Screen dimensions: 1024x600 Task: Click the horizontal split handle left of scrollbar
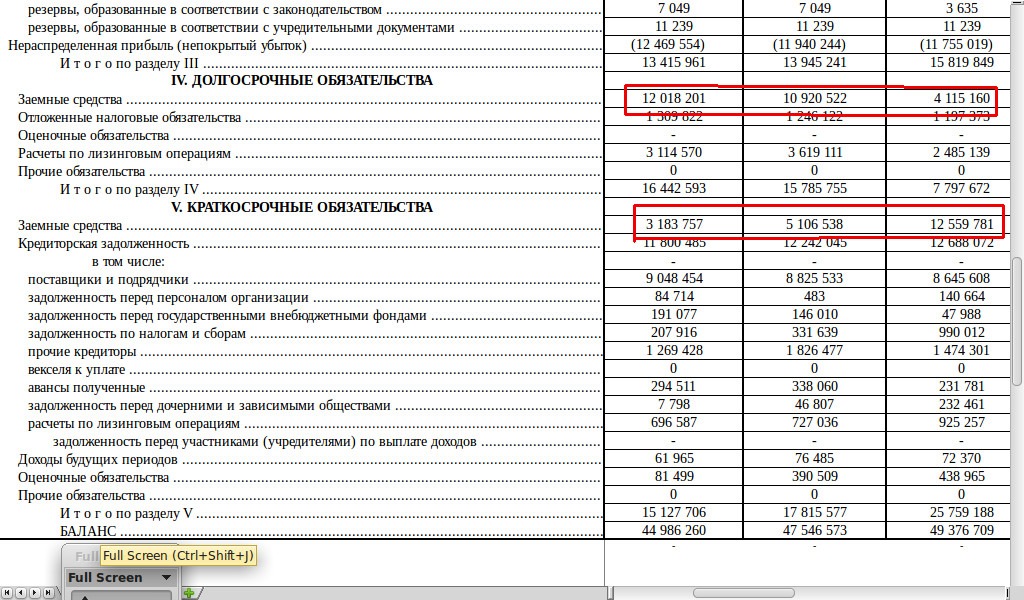coord(608,593)
